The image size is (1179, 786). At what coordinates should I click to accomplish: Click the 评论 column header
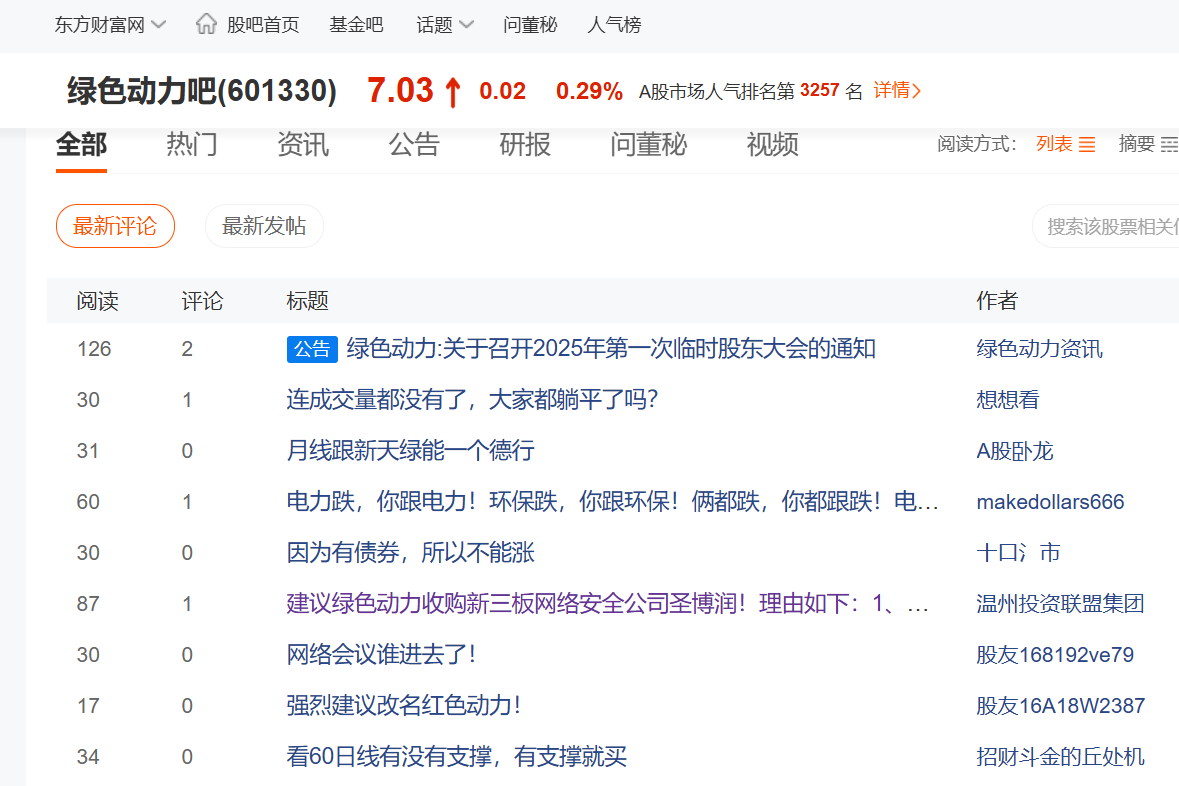pos(202,301)
